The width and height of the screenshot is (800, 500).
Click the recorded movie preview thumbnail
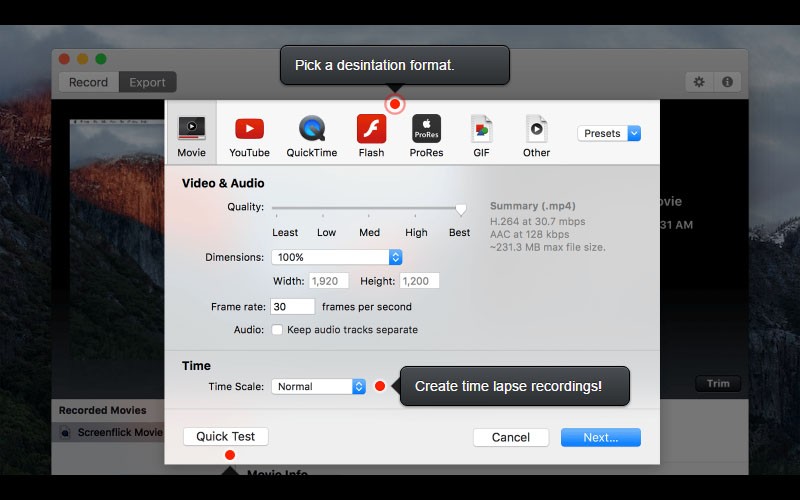click(x=117, y=239)
